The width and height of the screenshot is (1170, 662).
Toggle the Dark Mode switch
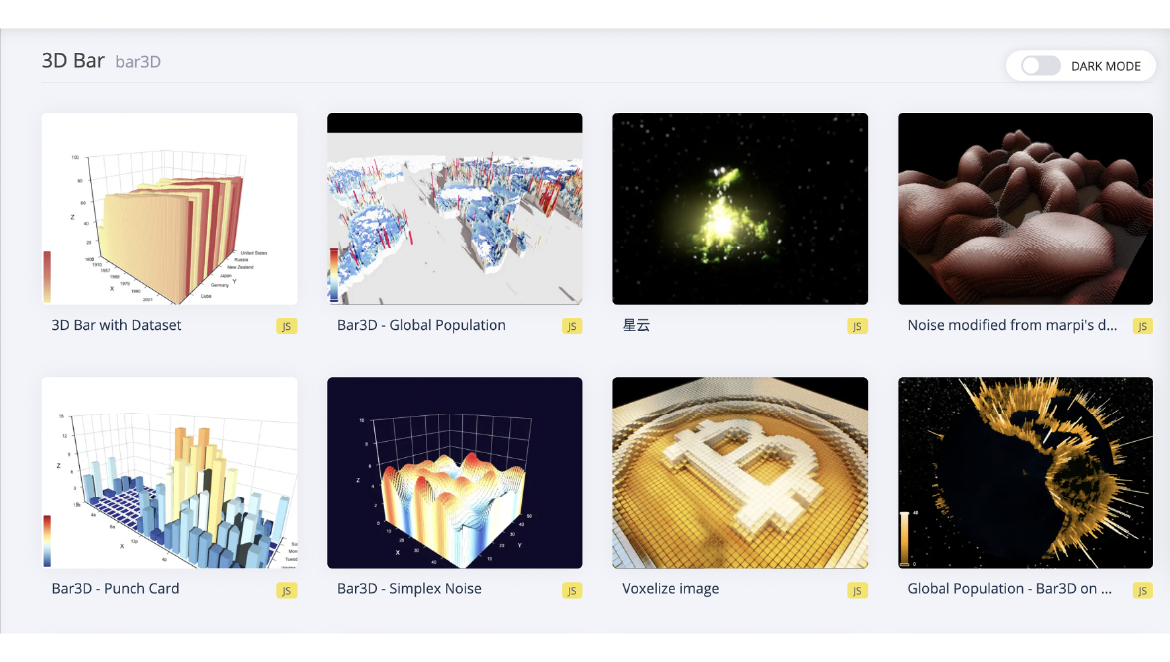(x=1041, y=66)
